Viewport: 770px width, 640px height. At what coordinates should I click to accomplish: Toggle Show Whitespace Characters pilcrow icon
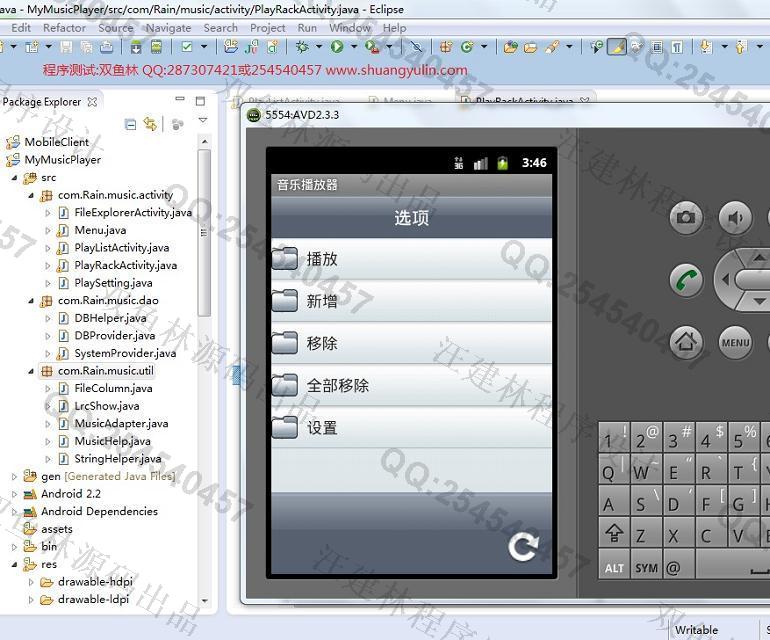[677, 47]
